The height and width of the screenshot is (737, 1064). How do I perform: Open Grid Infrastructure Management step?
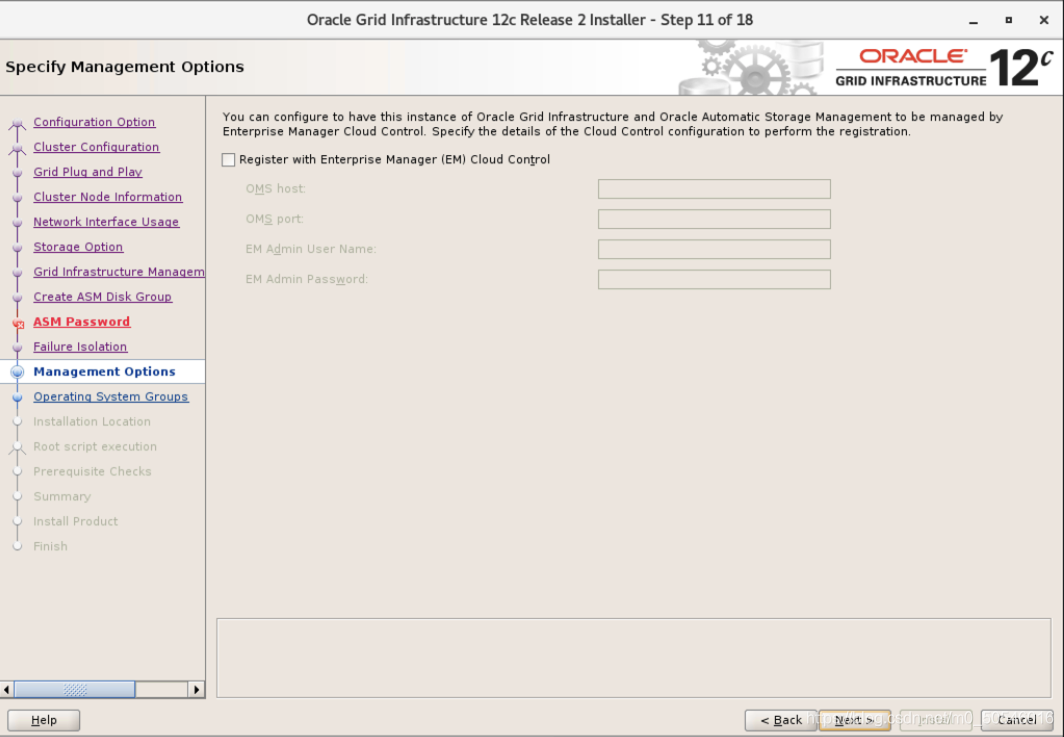(x=119, y=272)
